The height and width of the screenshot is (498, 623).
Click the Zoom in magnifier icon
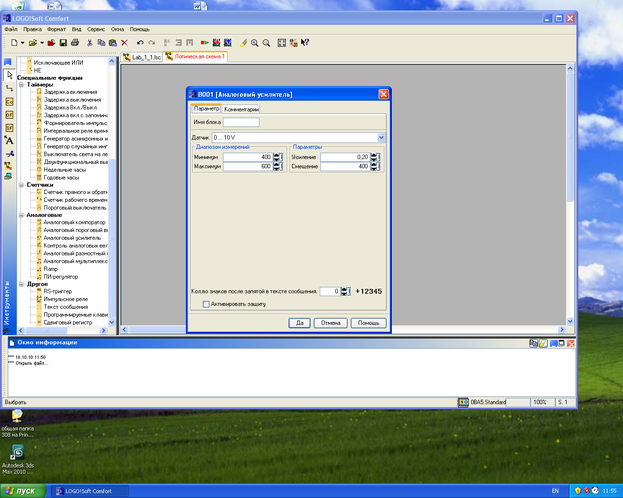pyautogui.click(x=255, y=43)
